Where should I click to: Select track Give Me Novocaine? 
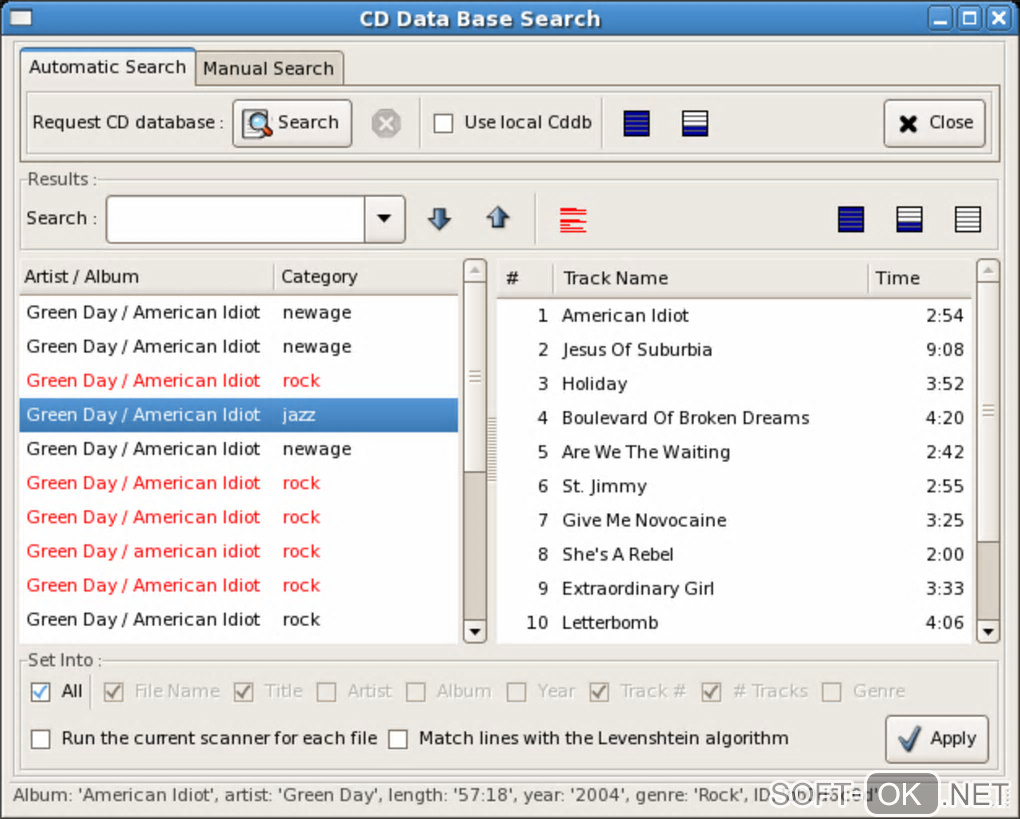(x=734, y=520)
